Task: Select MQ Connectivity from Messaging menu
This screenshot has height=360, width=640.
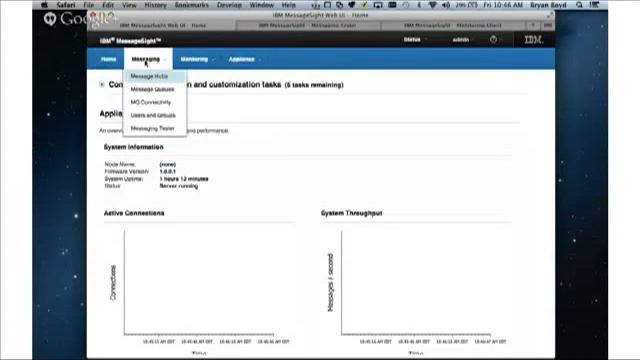Action: [155, 102]
